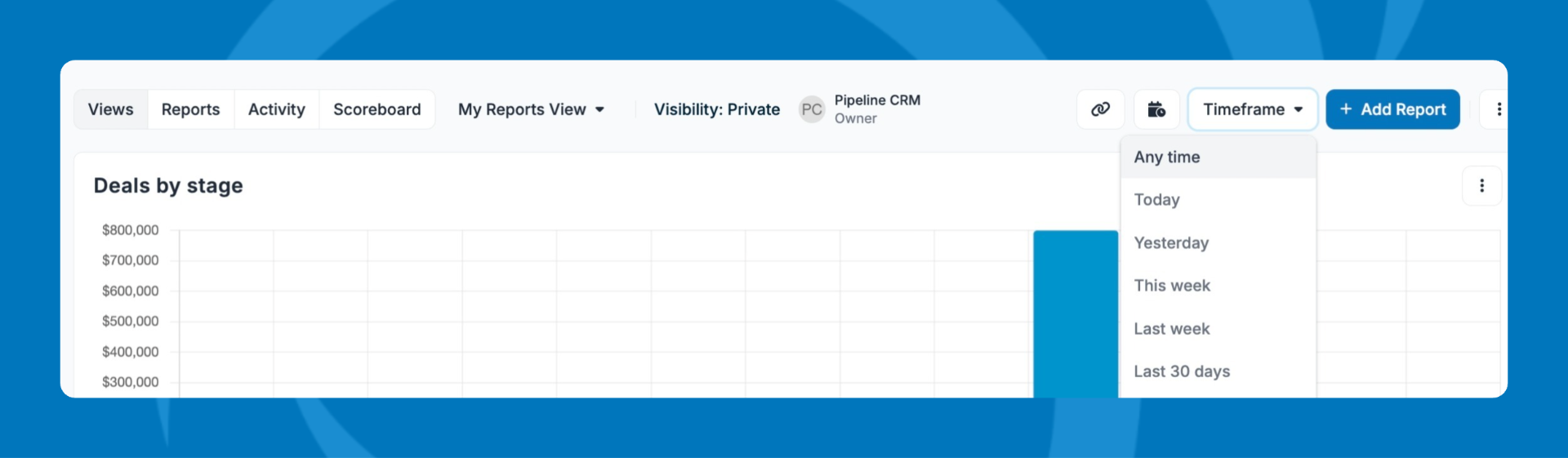Click the calendar schedule icon button
The height and width of the screenshot is (458, 1568).
pyautogui.click(x=1156, y=109)
